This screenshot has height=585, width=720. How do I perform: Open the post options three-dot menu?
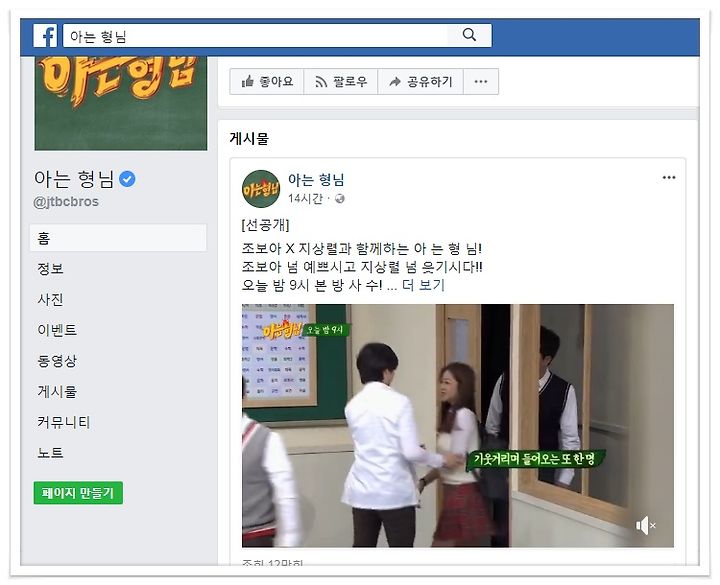669,178
